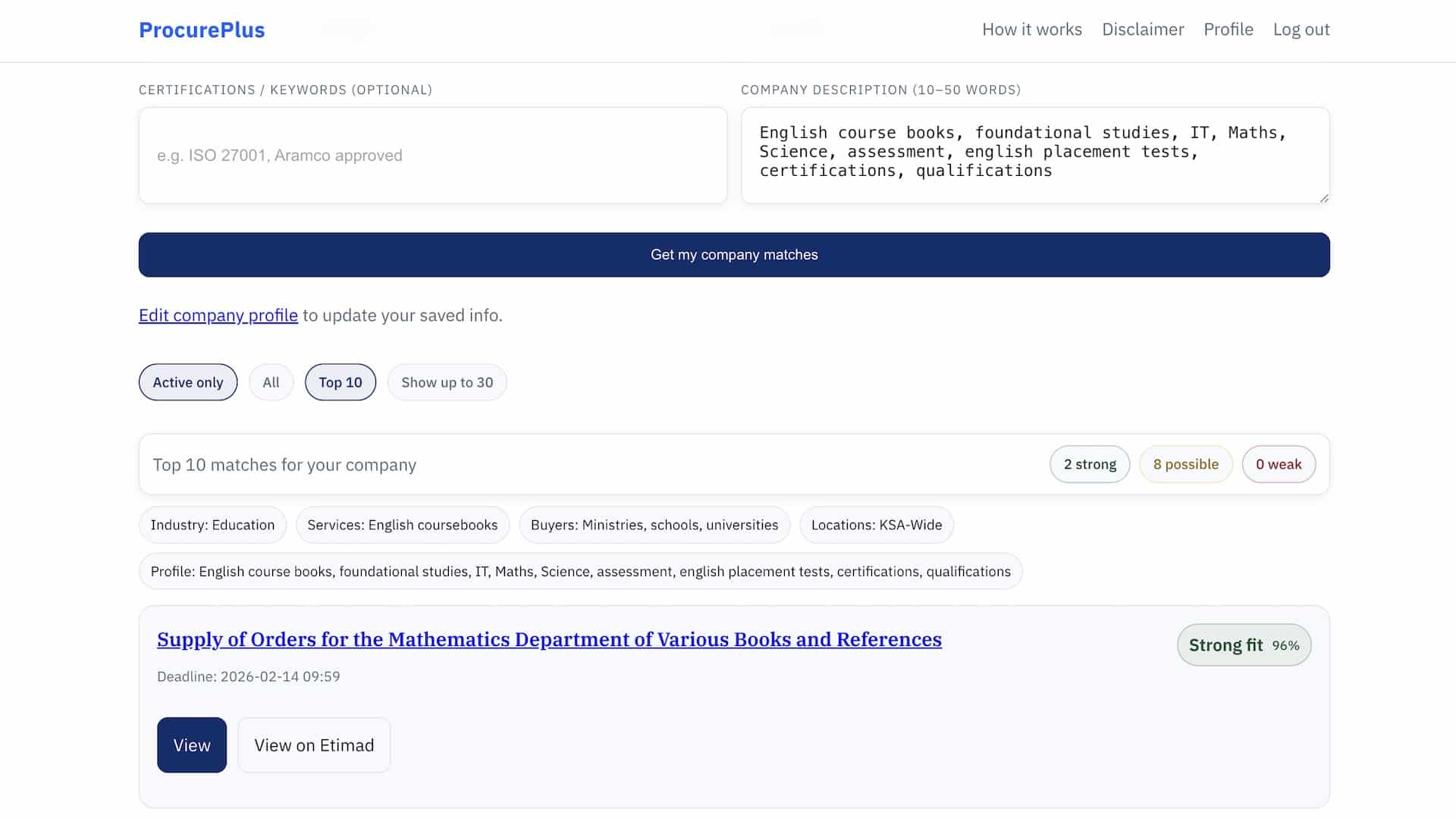Image resolution: width=1456 pixels, height=819 pixels.
Task: Filter by the 2 strong badge
Action: [x=1089, y=464]
